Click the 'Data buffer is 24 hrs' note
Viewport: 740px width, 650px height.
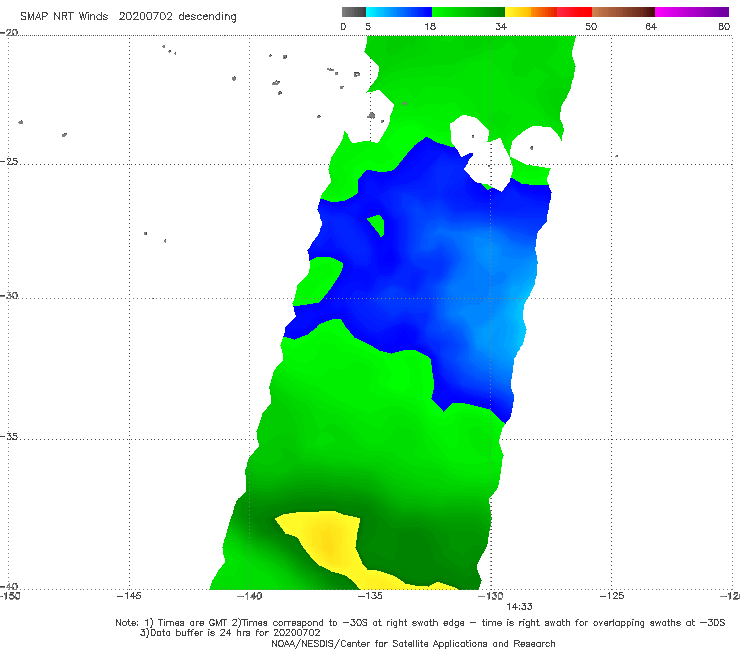[230, 633]
